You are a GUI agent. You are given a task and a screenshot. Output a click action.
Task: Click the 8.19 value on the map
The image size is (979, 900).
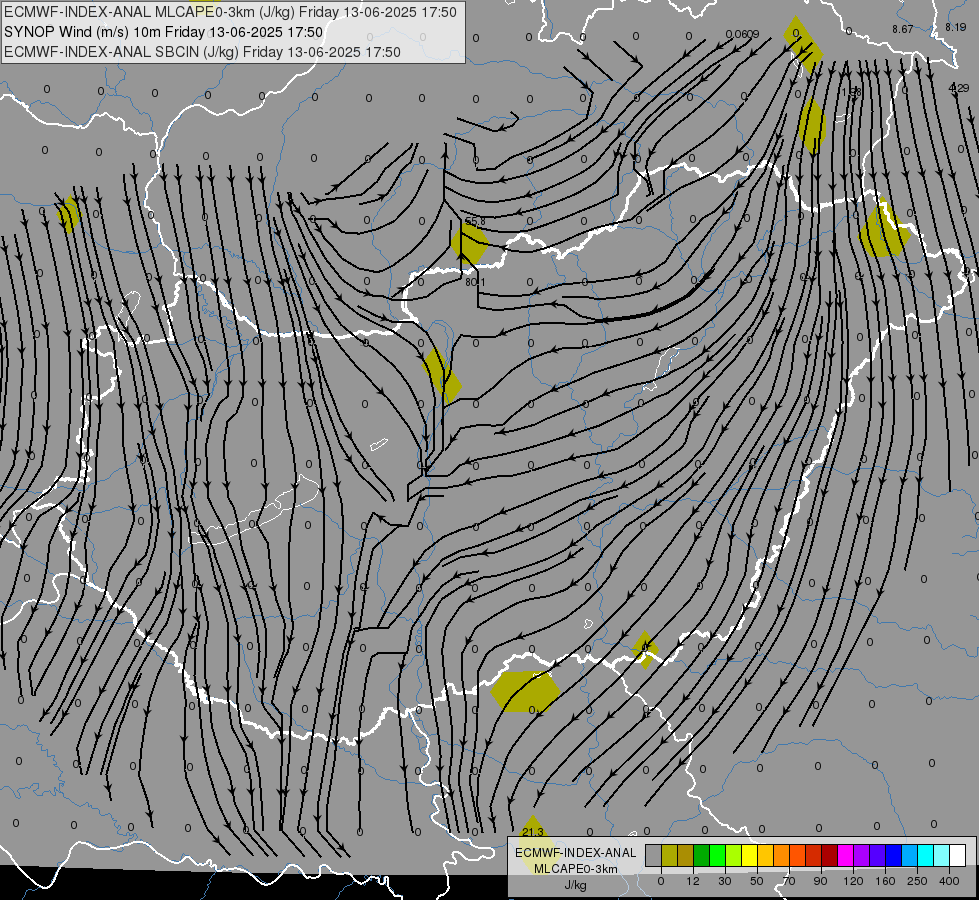(955, 27)
